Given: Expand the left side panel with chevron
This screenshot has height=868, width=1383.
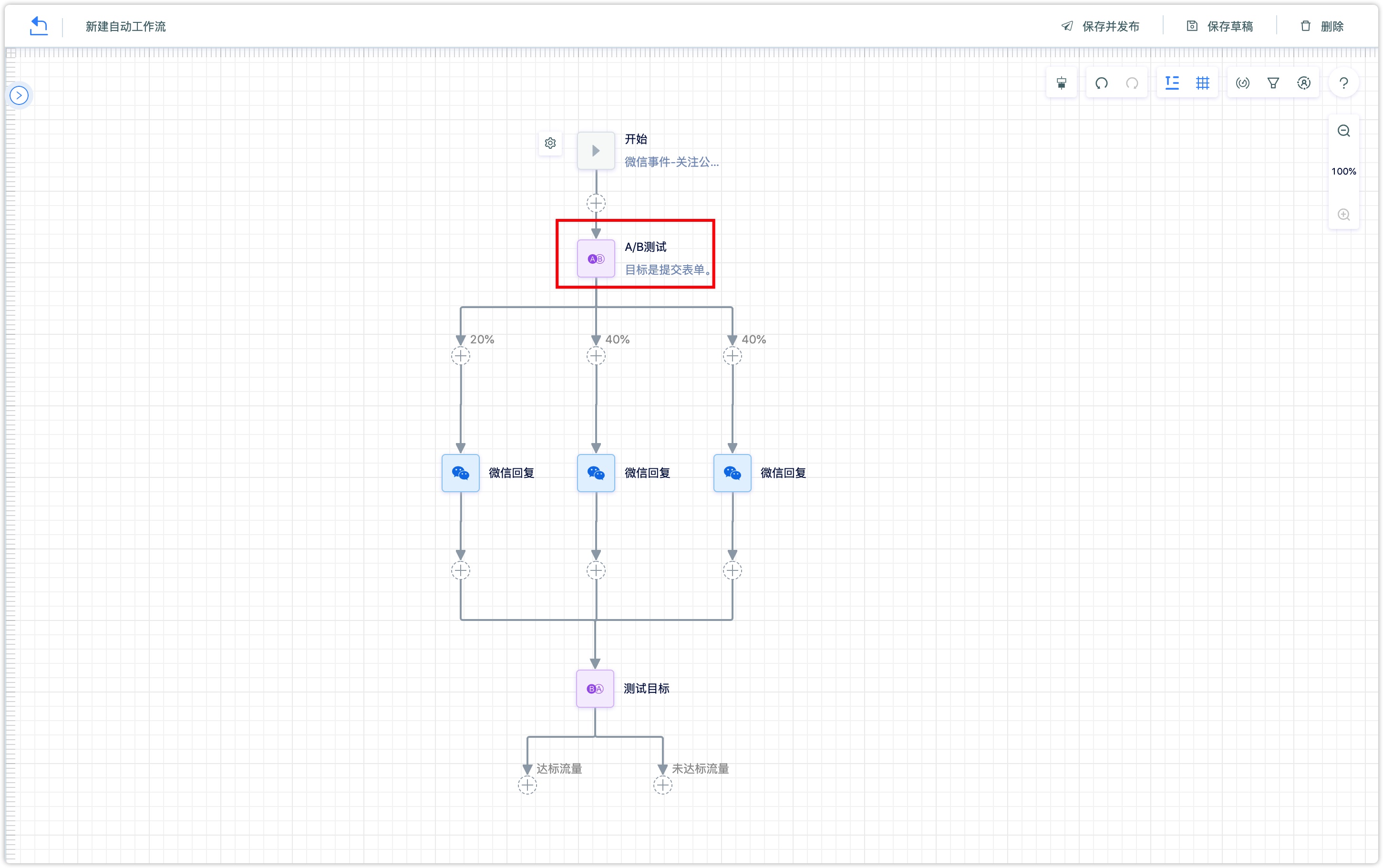Looking at the screenshot, I should point(19,95).
